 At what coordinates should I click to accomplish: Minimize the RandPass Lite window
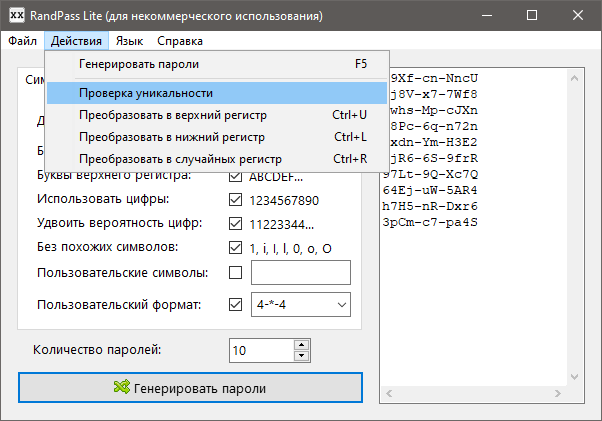click(487, 15)
